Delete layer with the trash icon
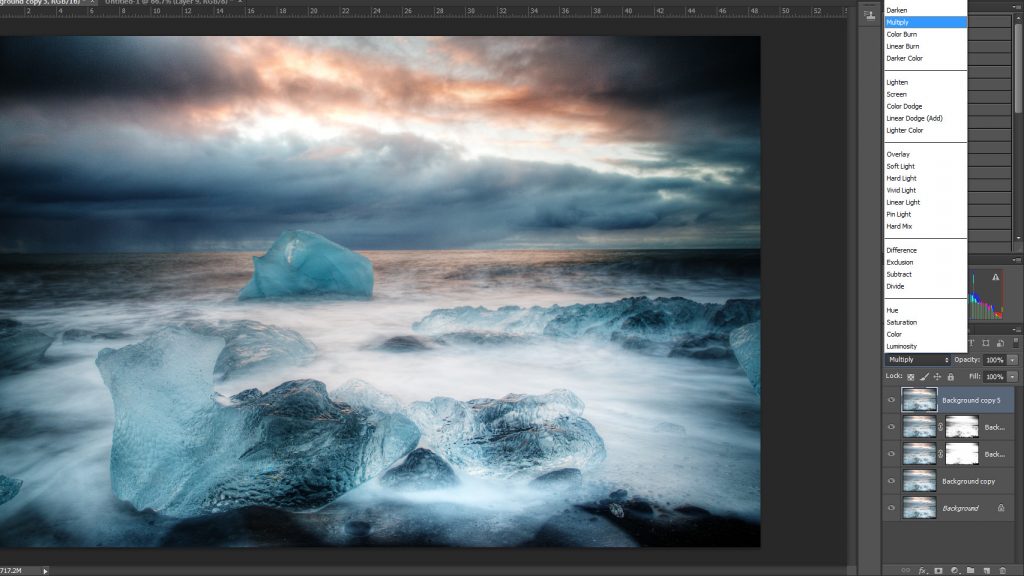 (x=1003, y=570)
